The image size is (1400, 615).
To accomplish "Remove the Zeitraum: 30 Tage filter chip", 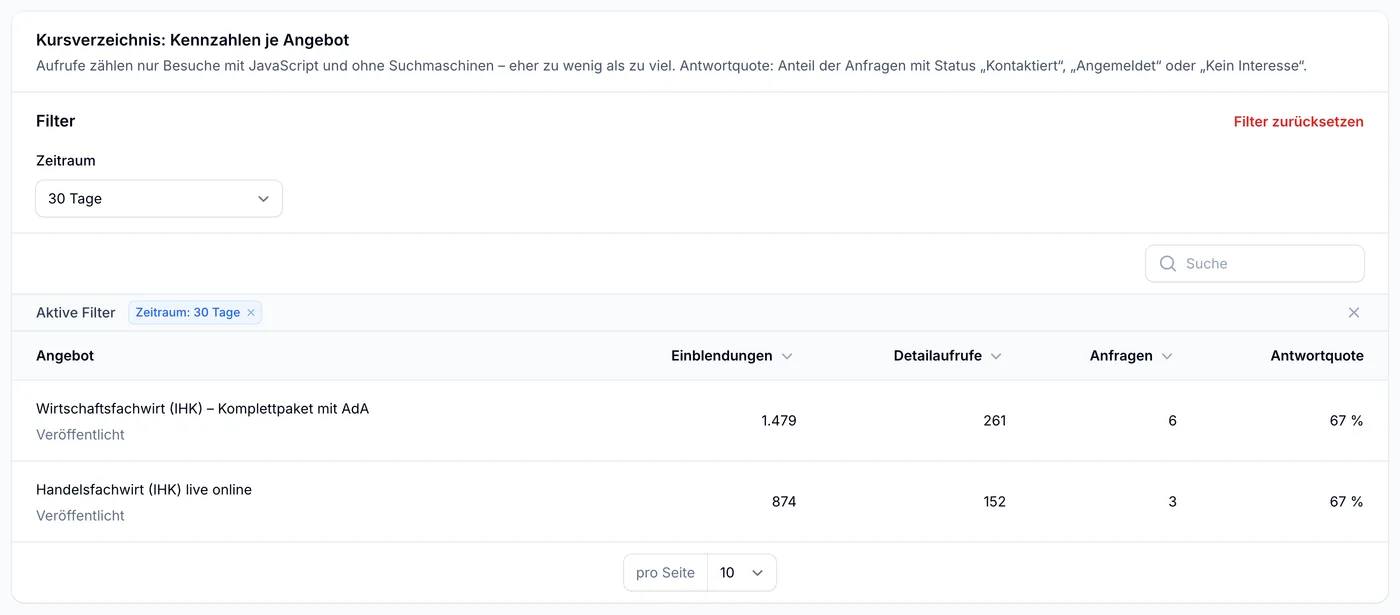I will click(251, 313).
